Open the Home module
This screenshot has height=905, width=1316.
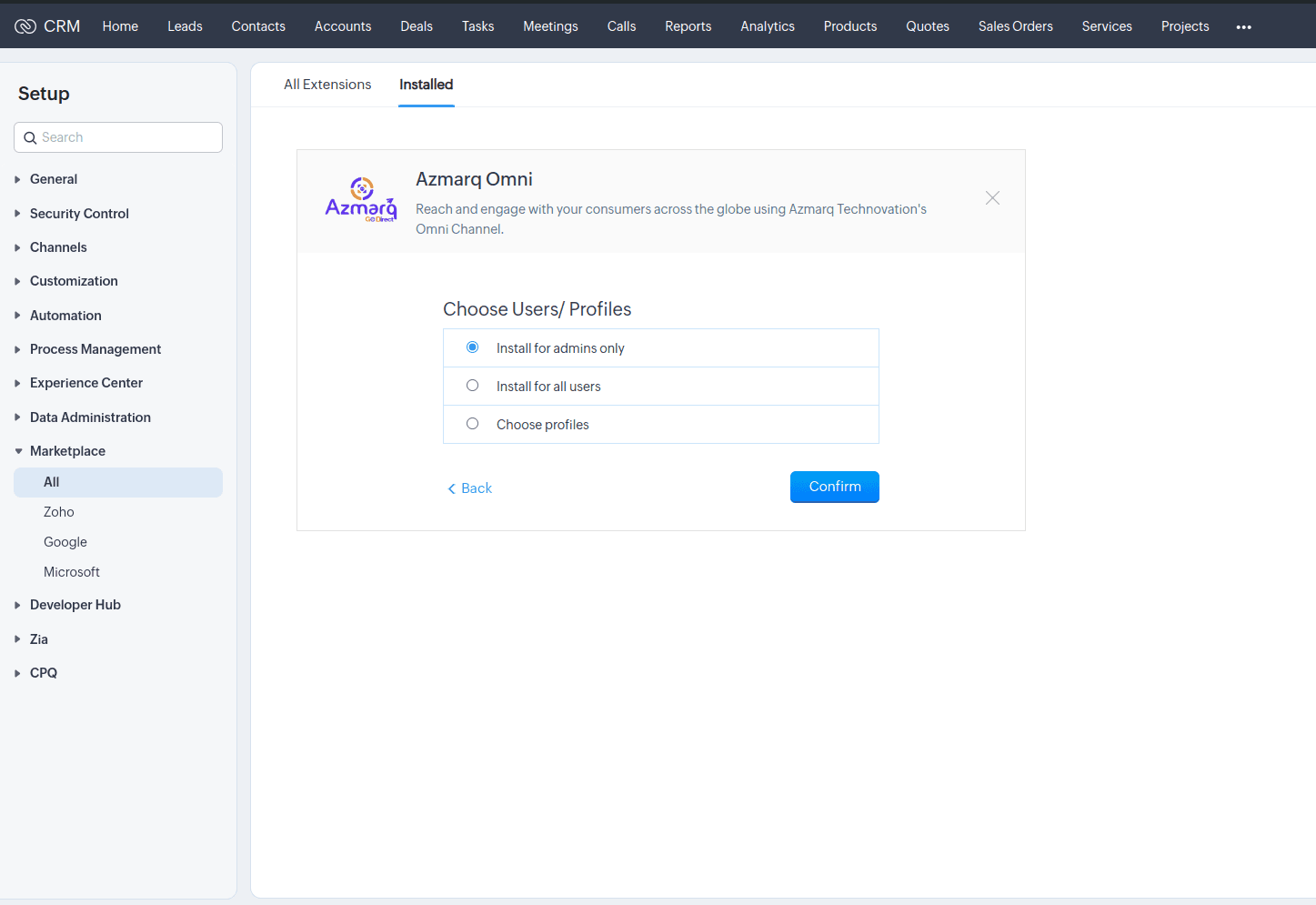point(120,26)
